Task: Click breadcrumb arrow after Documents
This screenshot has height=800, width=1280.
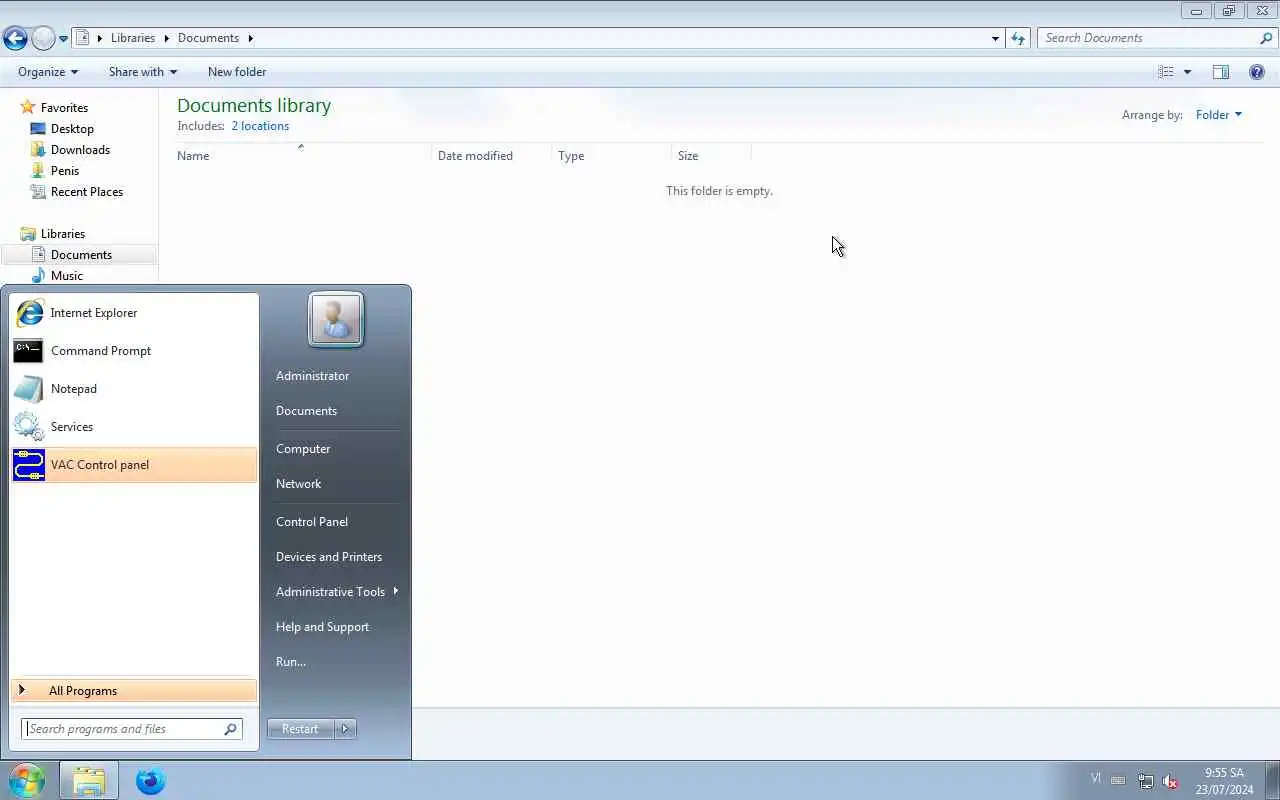Action: tap(250, 38)
